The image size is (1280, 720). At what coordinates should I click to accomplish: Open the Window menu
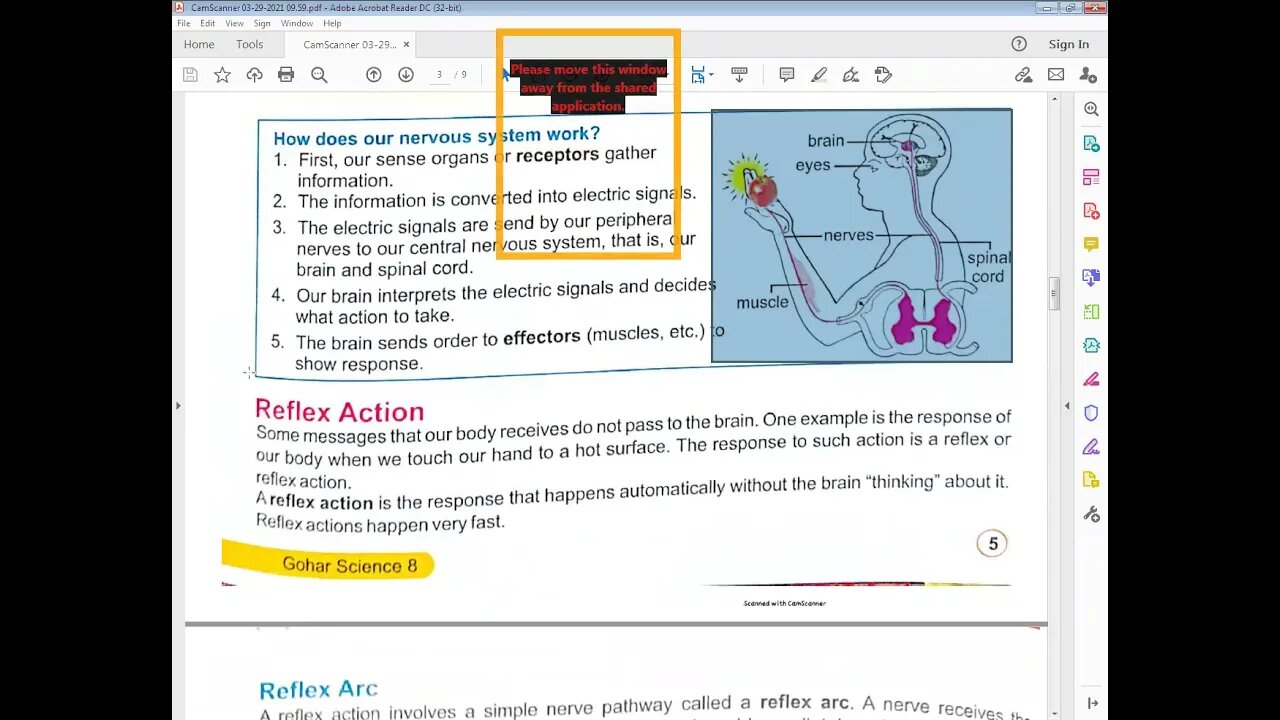[297, 23]
